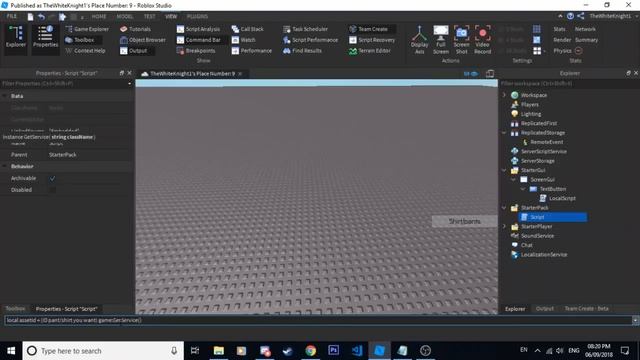Take a Screen Shot
The height and width of the screenshot is (360, 640).
tap(462, 40)
